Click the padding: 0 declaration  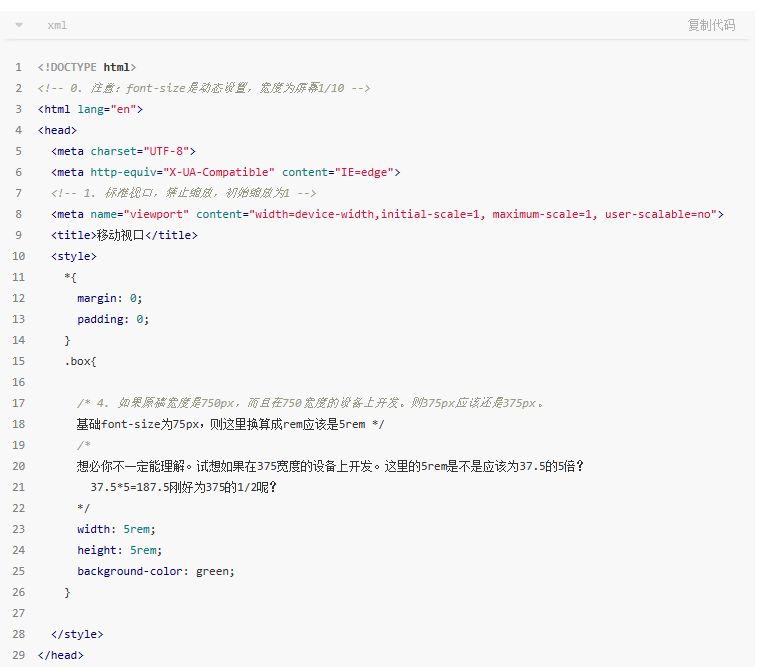point(113,319)
